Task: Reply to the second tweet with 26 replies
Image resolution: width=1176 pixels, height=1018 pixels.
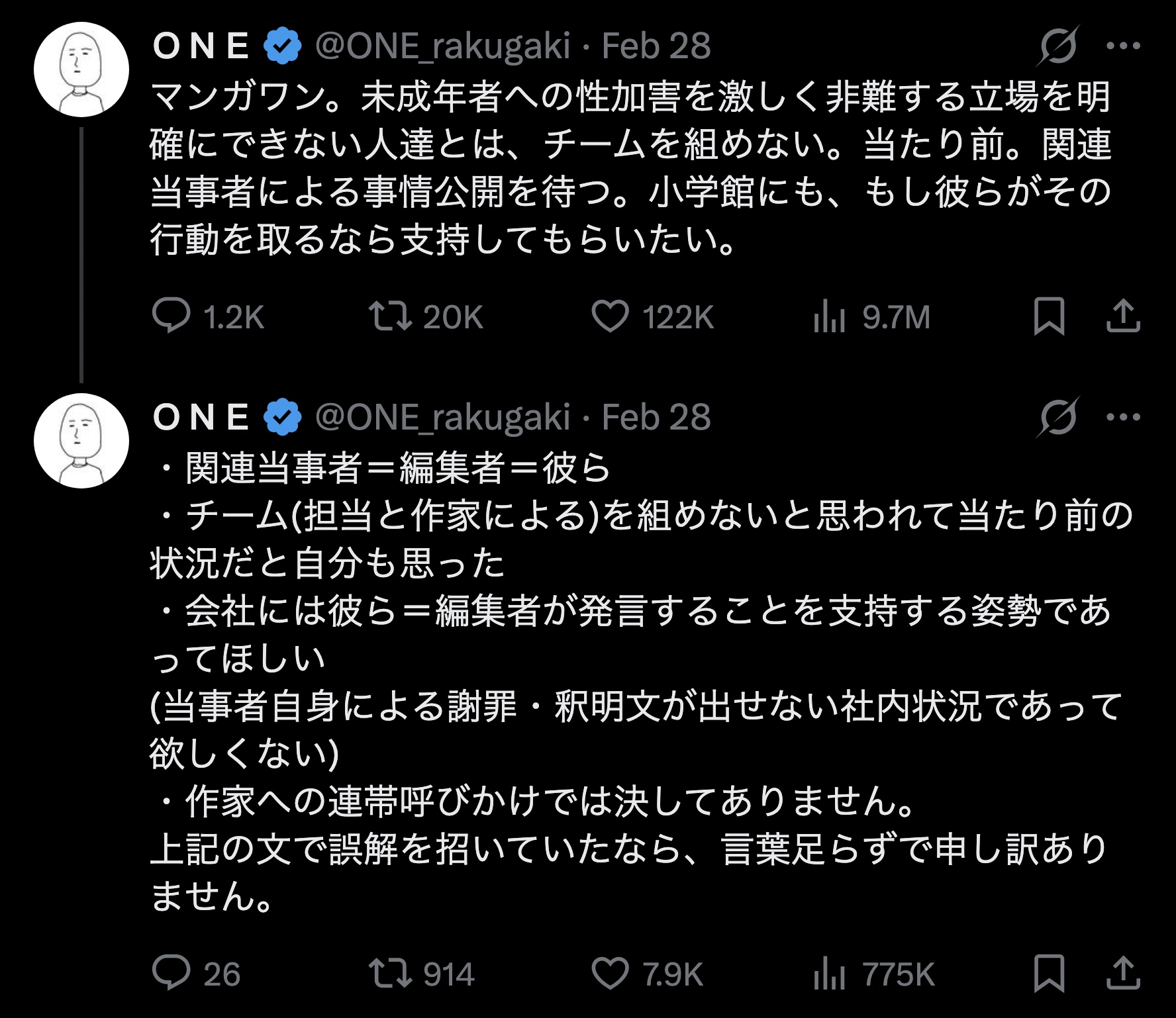Action: point(171,974)
